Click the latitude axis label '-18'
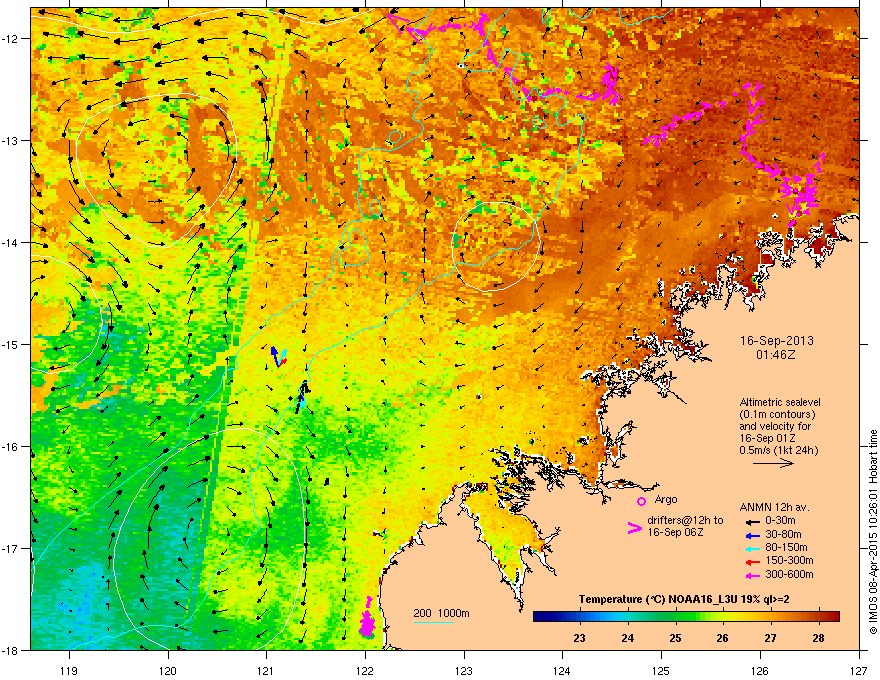The image size is (880, 680). pos(11,650)
